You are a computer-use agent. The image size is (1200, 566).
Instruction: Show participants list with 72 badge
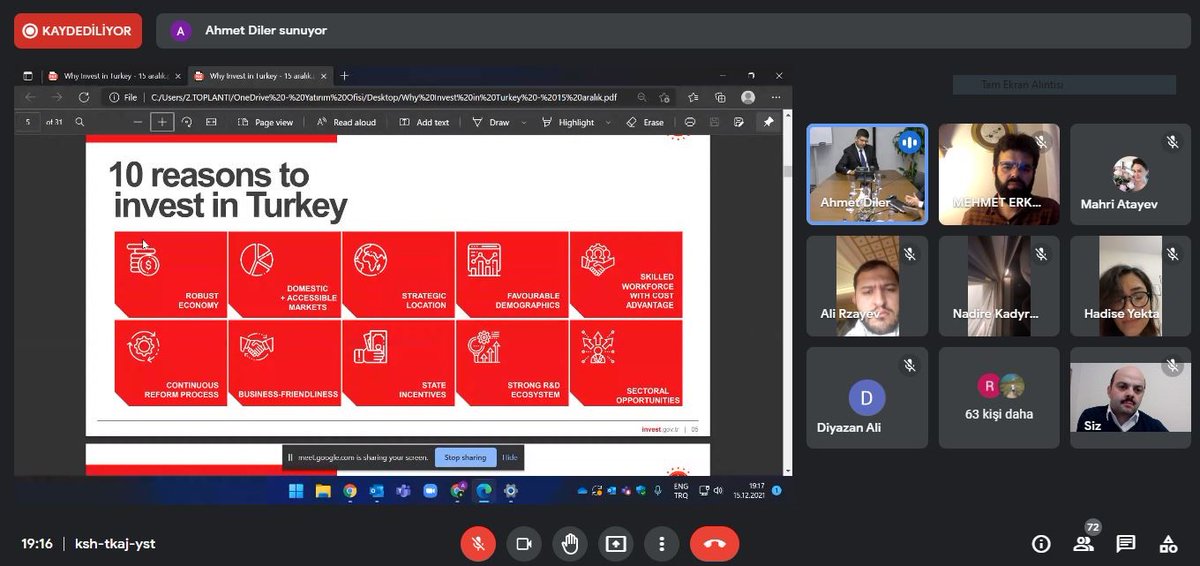[x=1084, y=542]
